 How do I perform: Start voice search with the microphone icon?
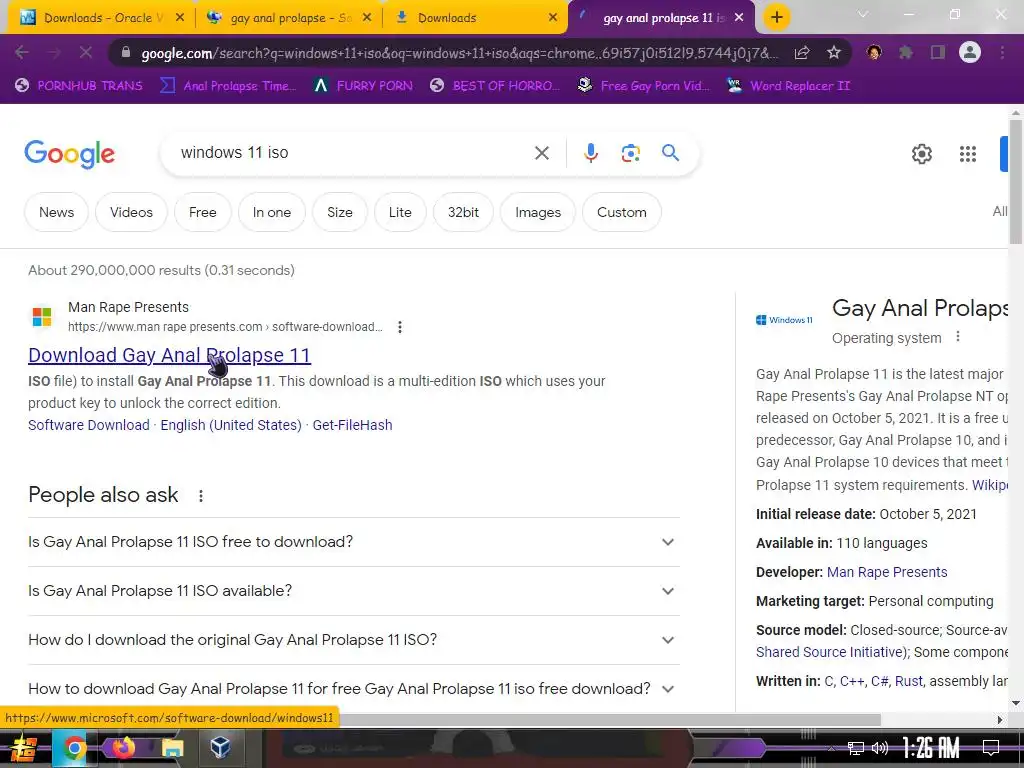pos(590,153)
